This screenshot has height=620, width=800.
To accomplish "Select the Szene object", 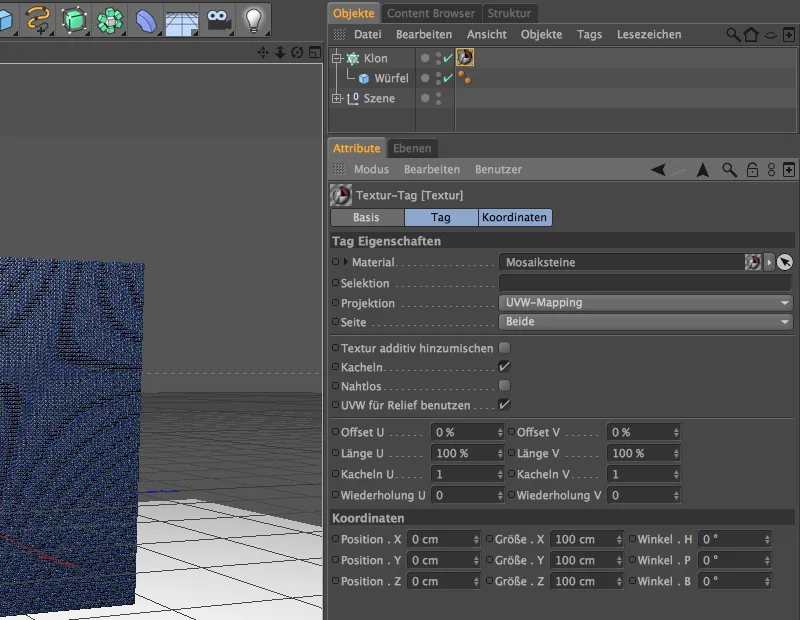I will click(x=379, y=98).
